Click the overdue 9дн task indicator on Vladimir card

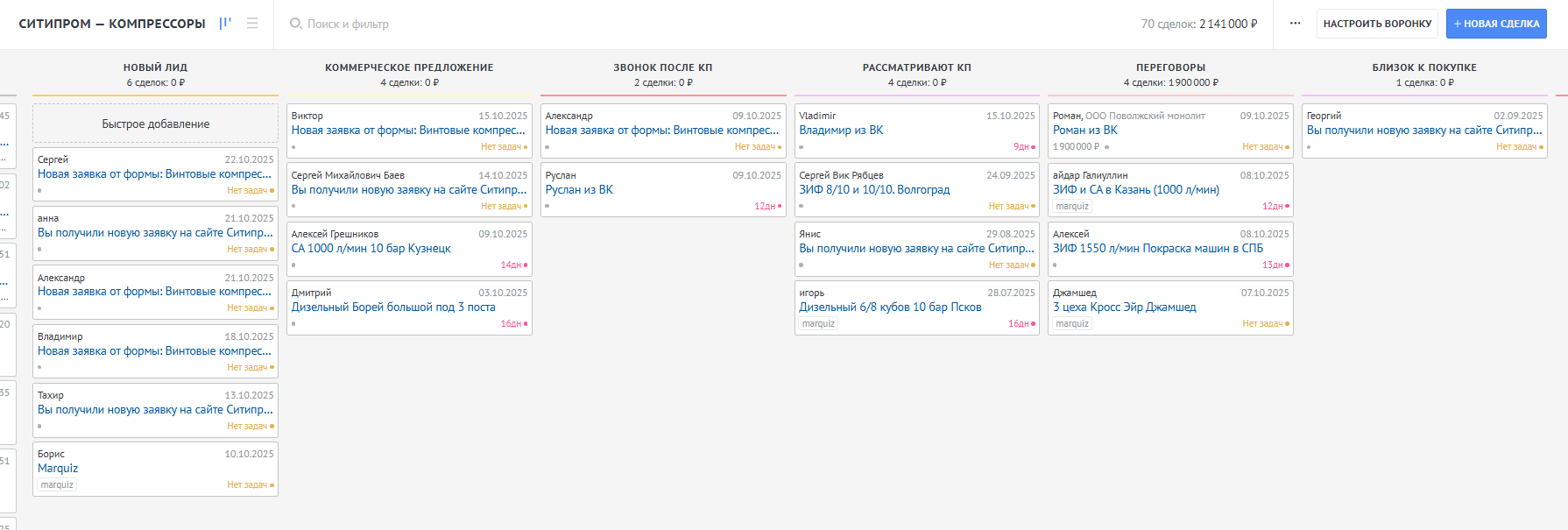click(1021, 147)
